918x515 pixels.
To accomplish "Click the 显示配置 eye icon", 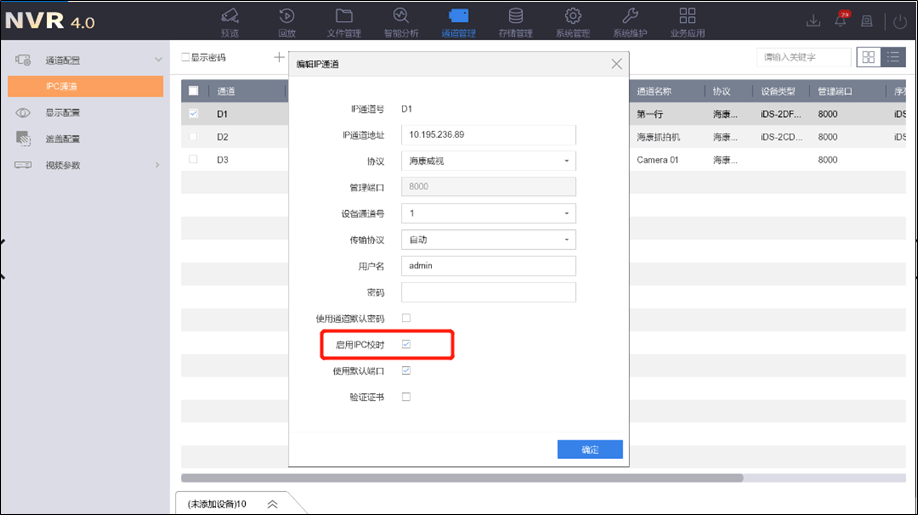I will [x=23, y=112].
